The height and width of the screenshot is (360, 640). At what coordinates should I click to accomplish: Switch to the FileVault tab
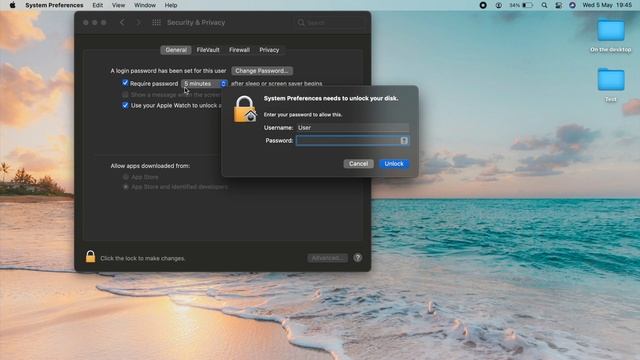[x=208, y=50]
